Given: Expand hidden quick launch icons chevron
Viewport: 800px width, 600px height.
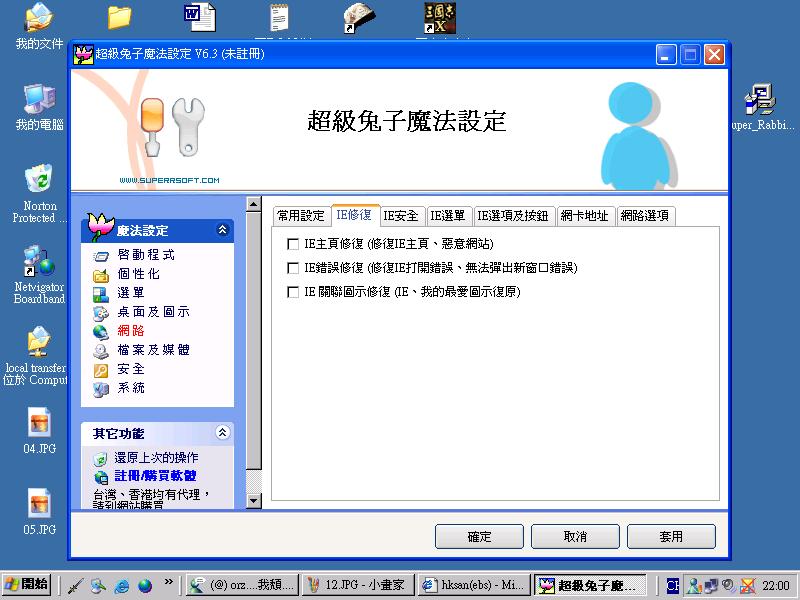Looking at the screenshot, I should [168, 582].
